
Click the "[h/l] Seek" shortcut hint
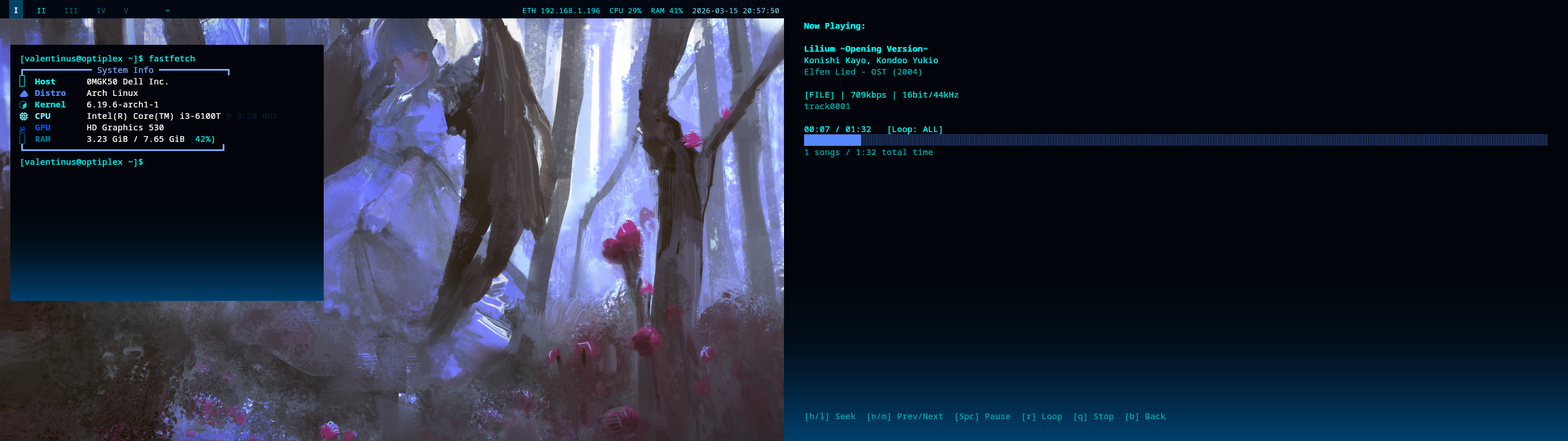tap(830, 417)
